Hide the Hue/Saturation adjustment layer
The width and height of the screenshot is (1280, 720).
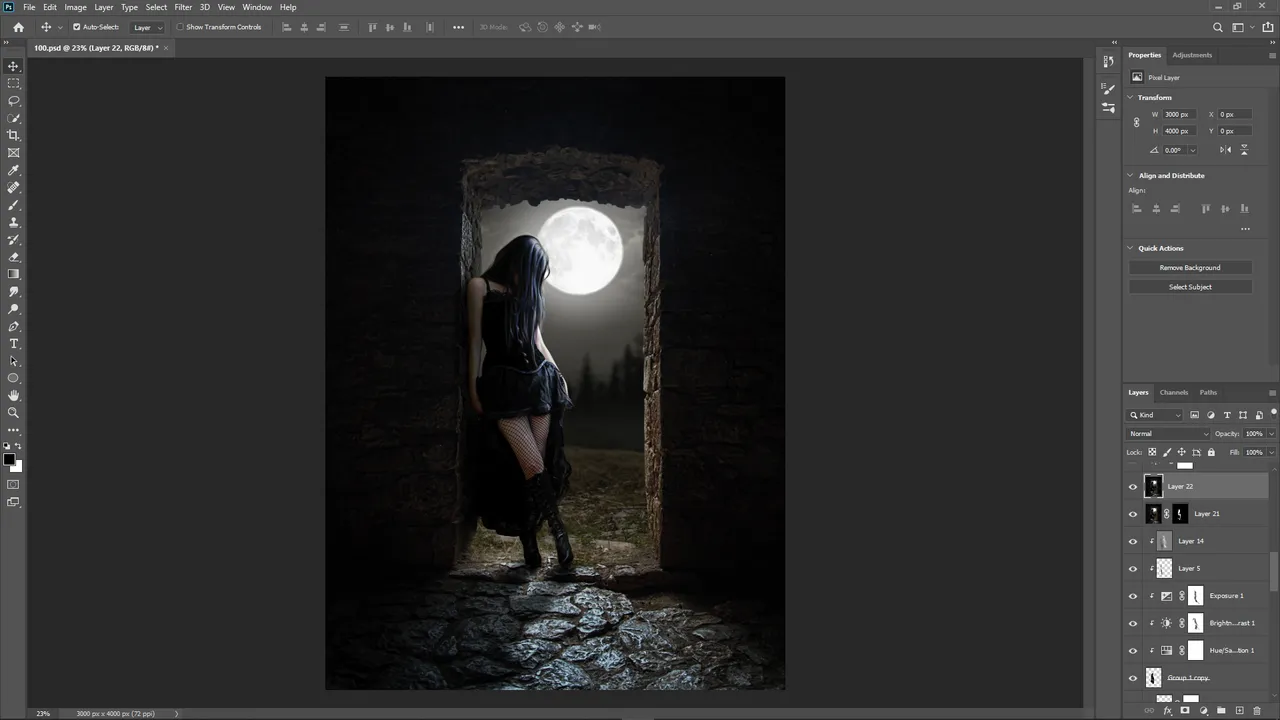tap(1133, 651)
